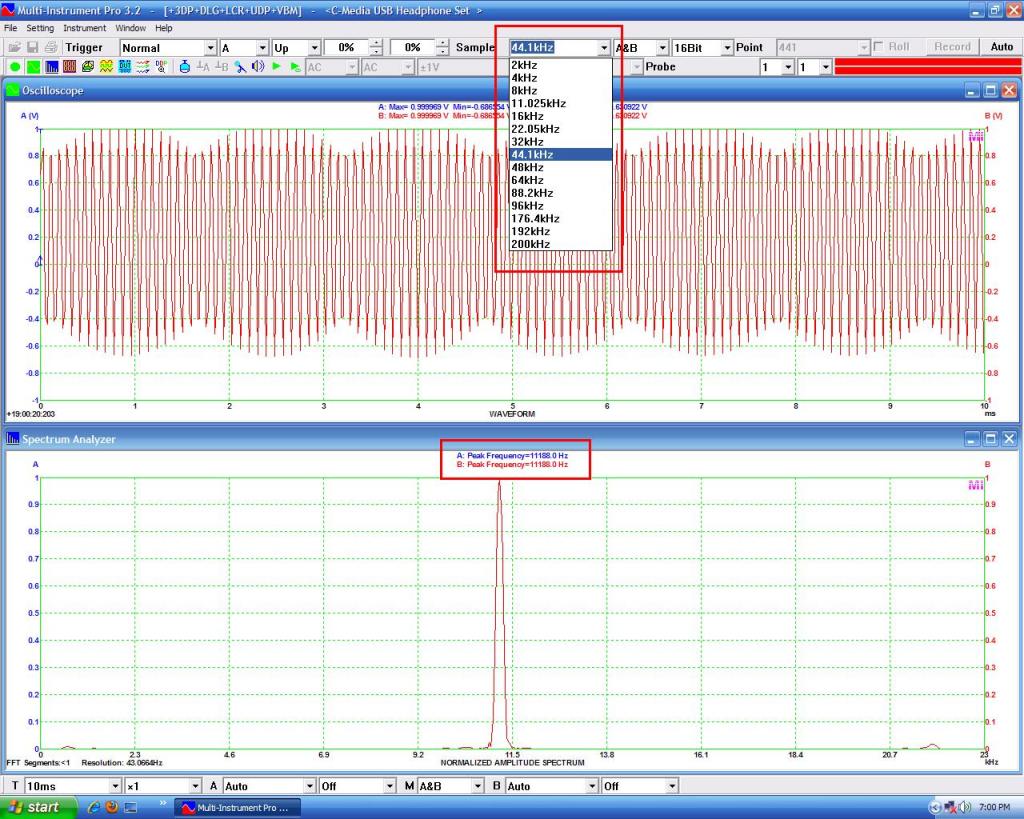Open the Spectrum Analyzer from the toolbar
The width and height of the screenshot is (1024, 819).
[x=51, y=67]
